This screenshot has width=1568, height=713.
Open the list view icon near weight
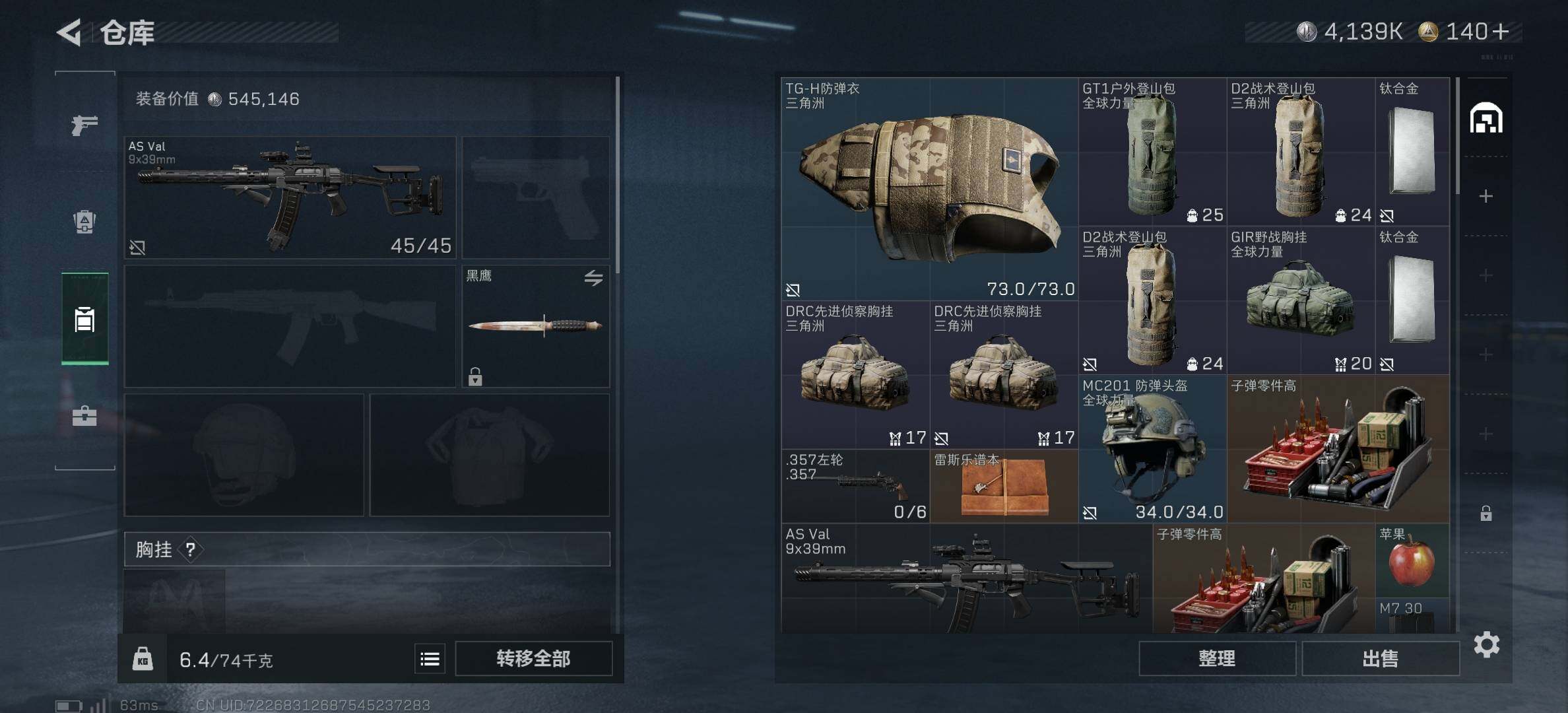(430, 659)
